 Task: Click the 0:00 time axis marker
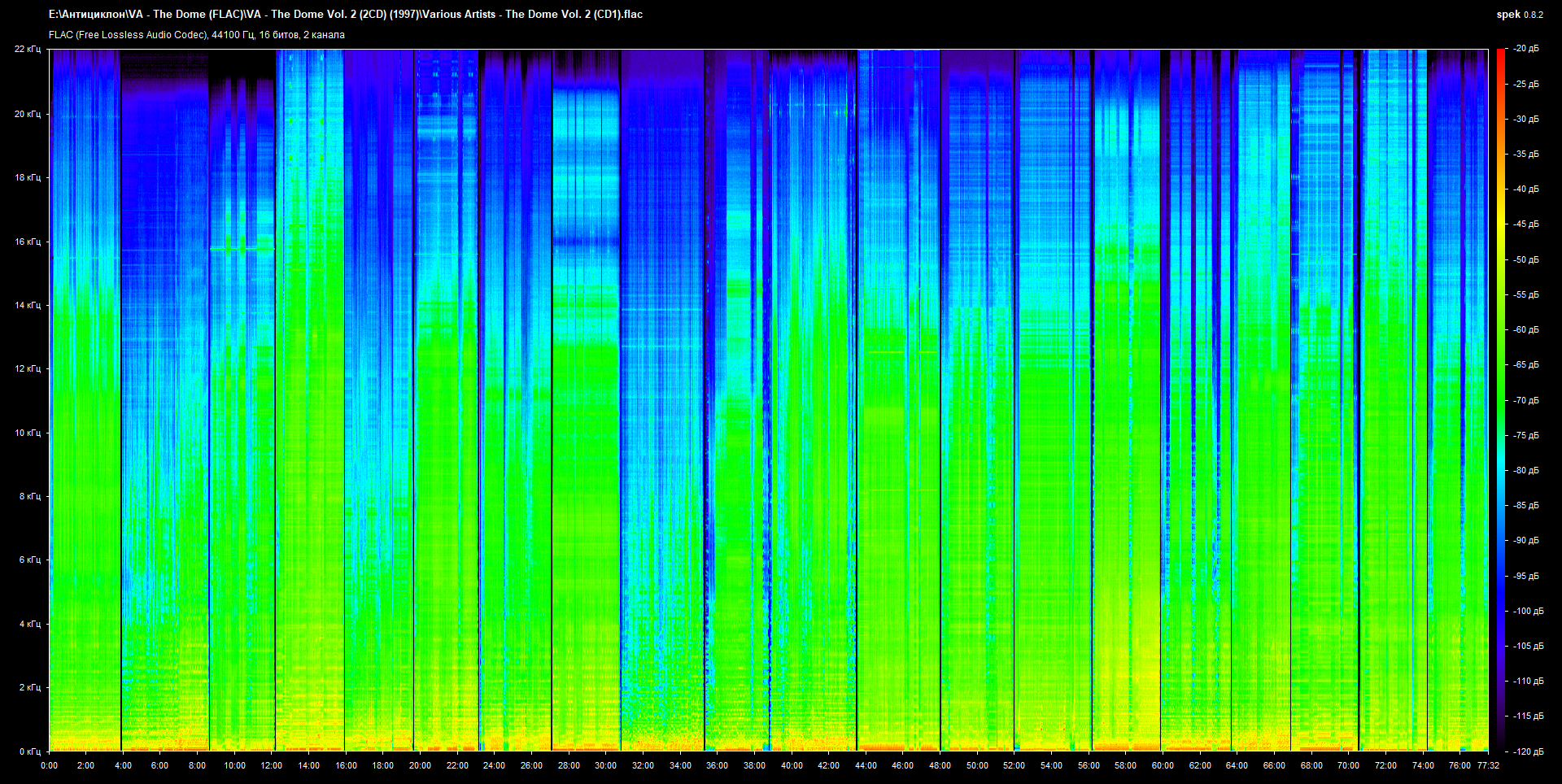pyautogui.click(x=49, y=765)
